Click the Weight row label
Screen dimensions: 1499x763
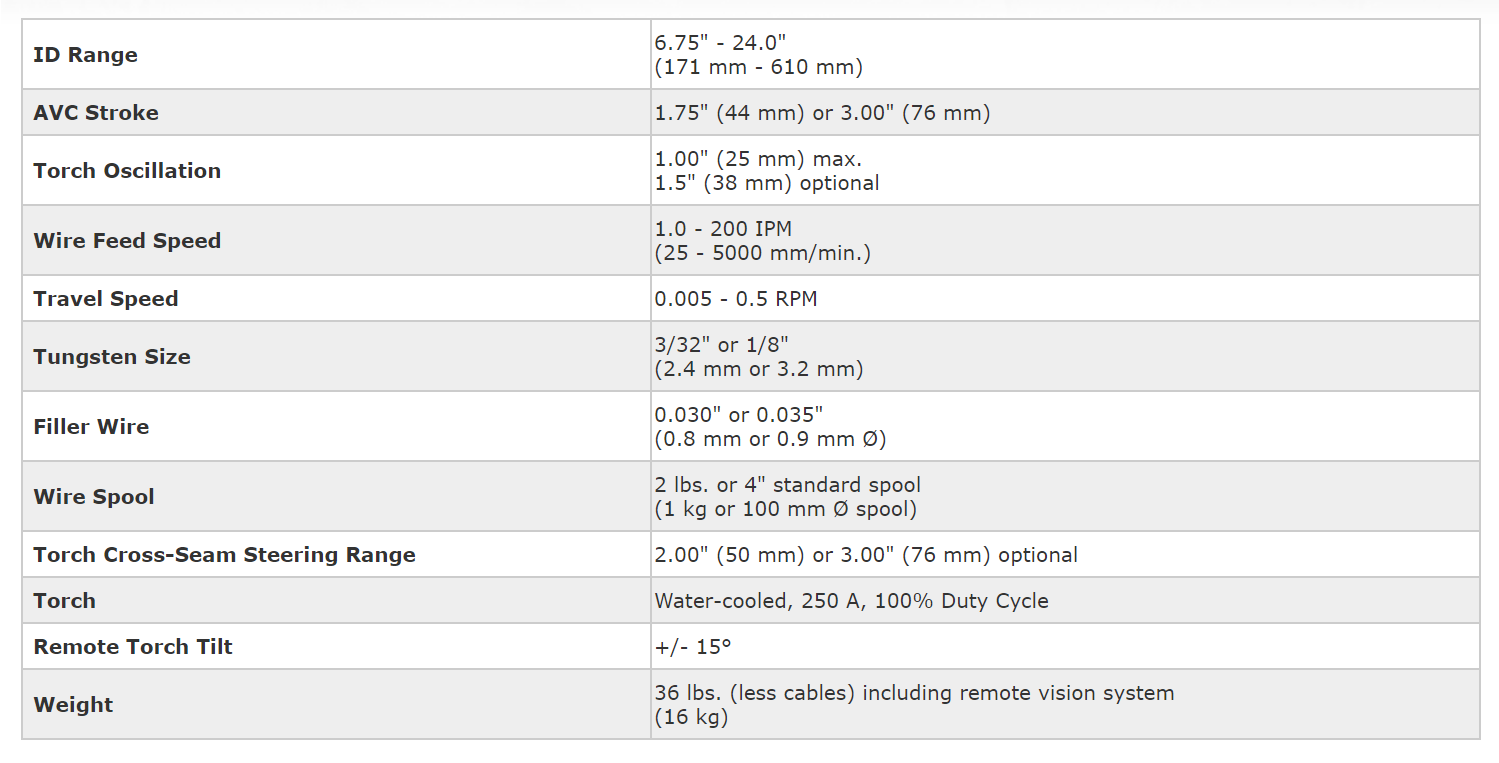73,705
